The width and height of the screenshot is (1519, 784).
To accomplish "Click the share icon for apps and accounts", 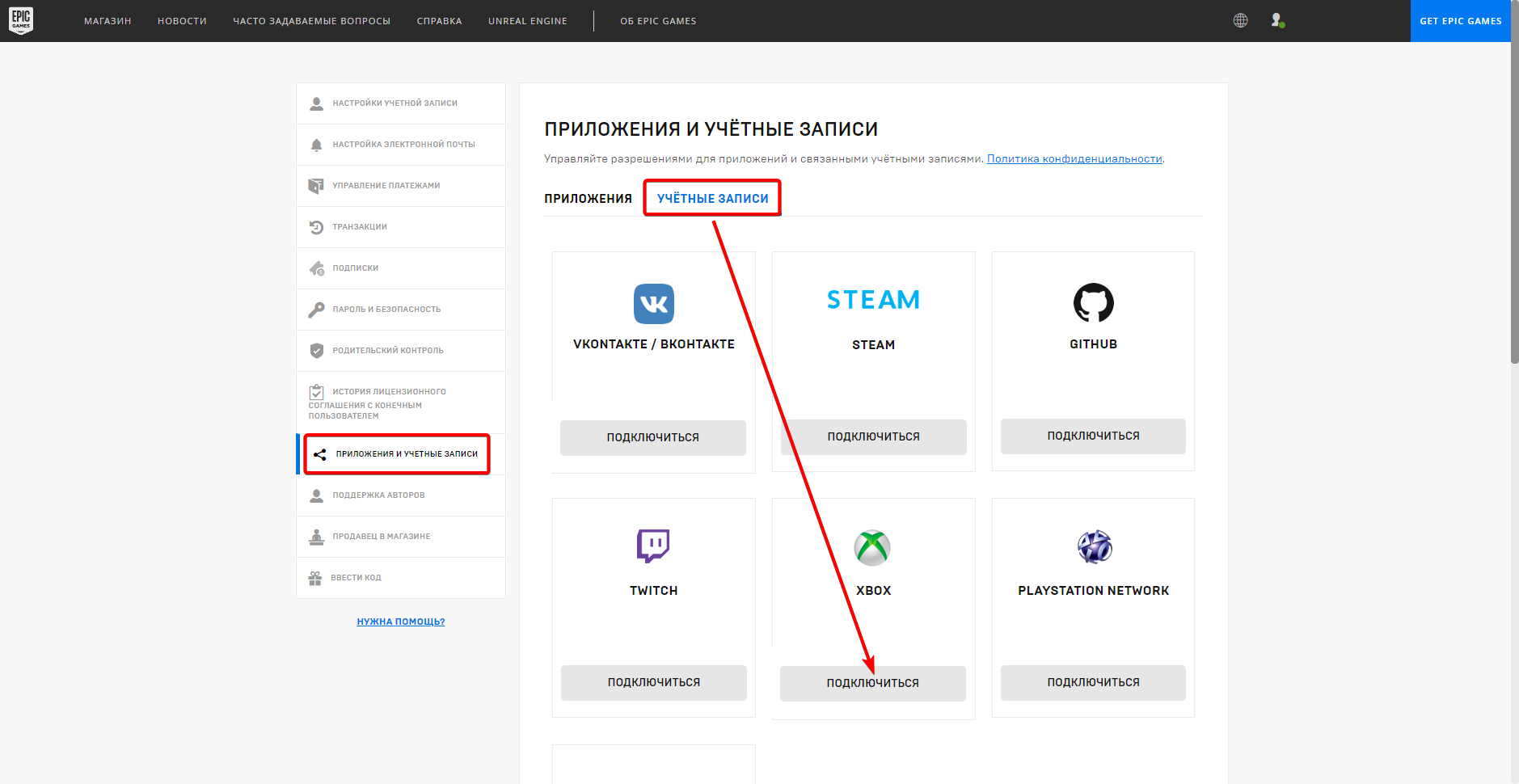I will [x=320, y=454].
